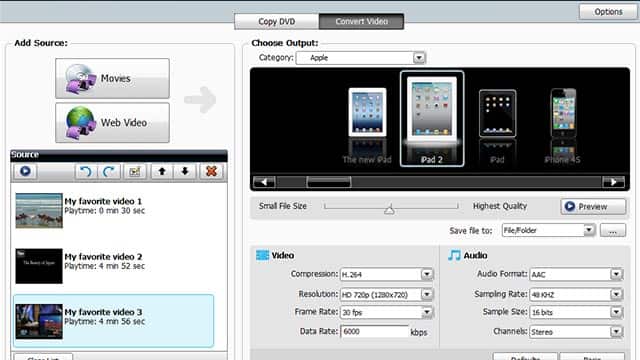Move selected video down in list
Image resolution: width=640 pixels, height=360 pixels.
(185, 171)
